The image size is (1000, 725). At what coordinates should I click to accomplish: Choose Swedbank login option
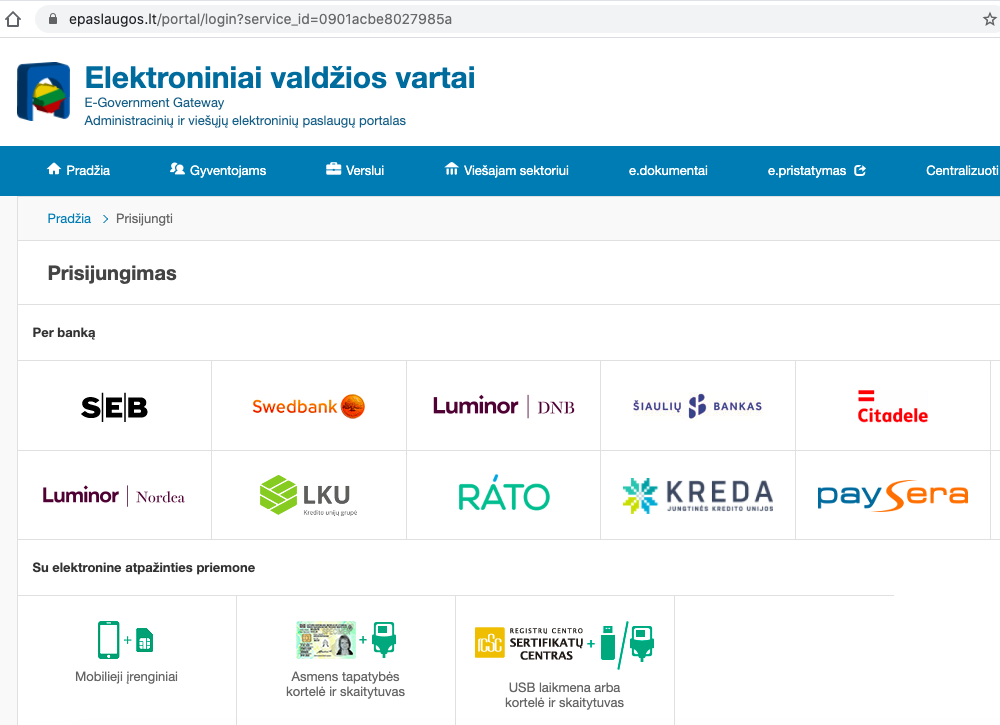309,406
